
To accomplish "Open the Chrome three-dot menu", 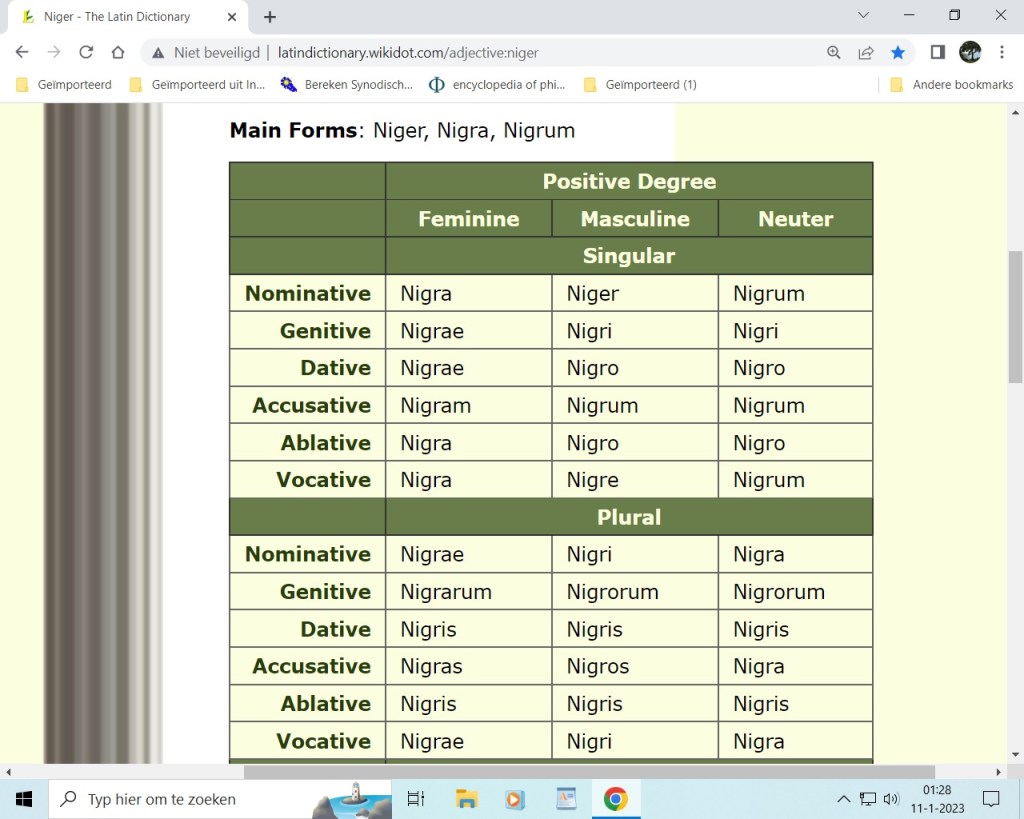I will (x=1001, y=52).
